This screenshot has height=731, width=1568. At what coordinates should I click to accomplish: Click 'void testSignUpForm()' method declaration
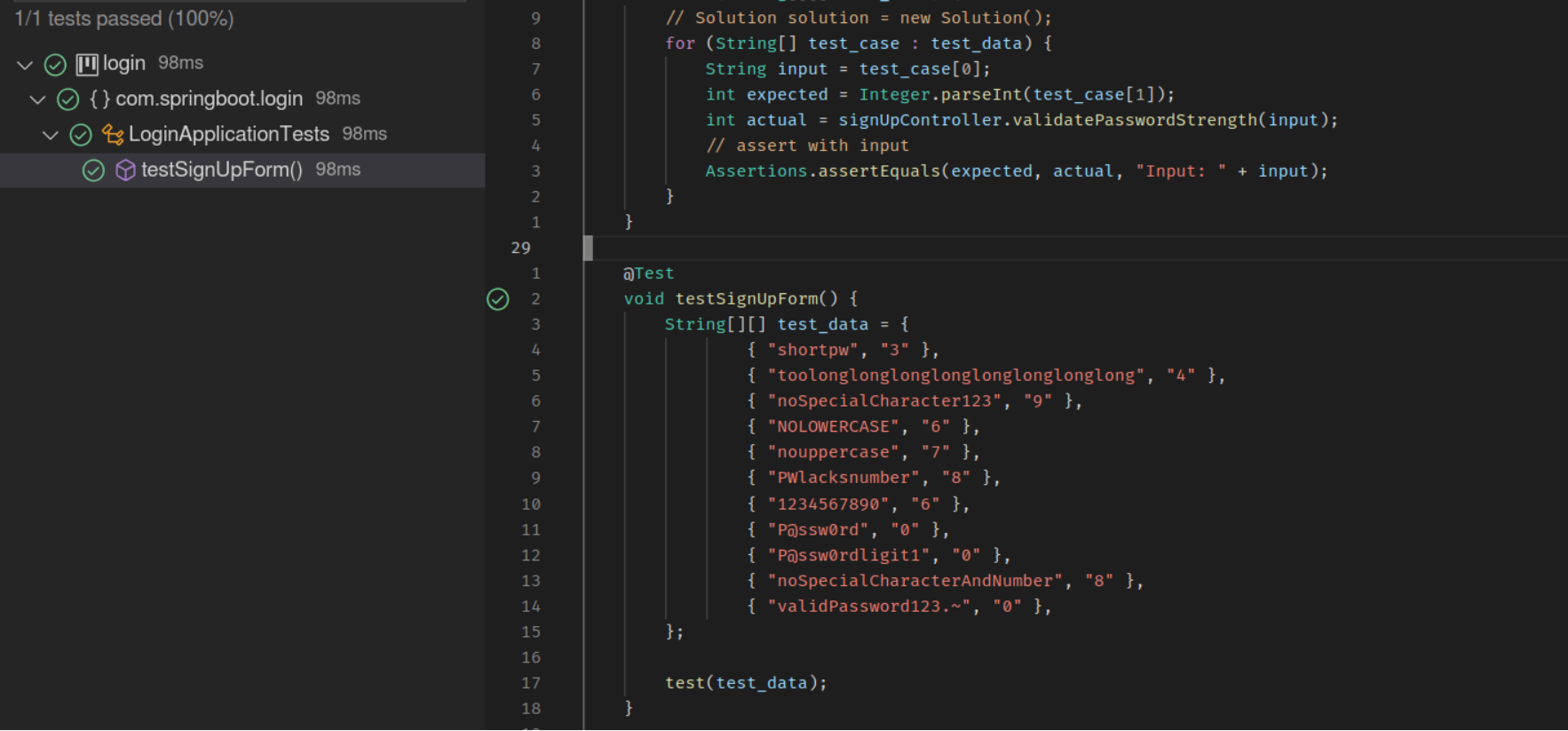coord(740,299)
